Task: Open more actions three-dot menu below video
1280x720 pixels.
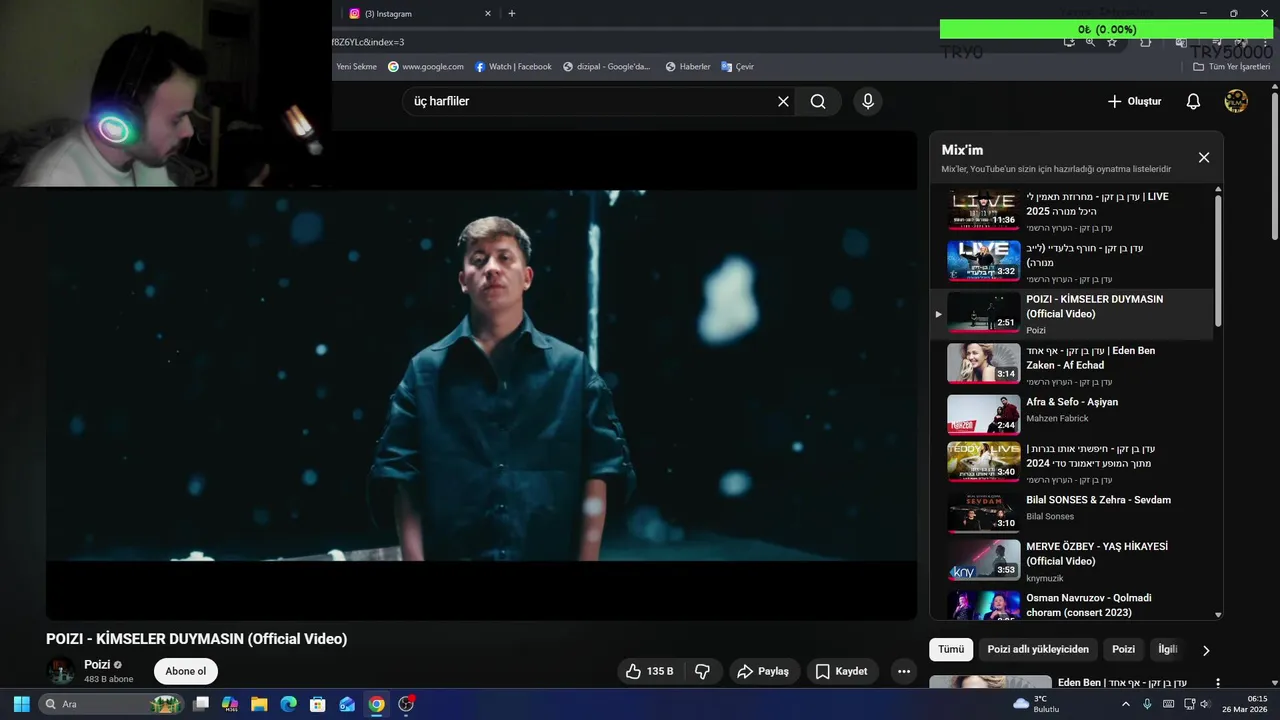Action: pyautogui.click(x=904, y=671)
